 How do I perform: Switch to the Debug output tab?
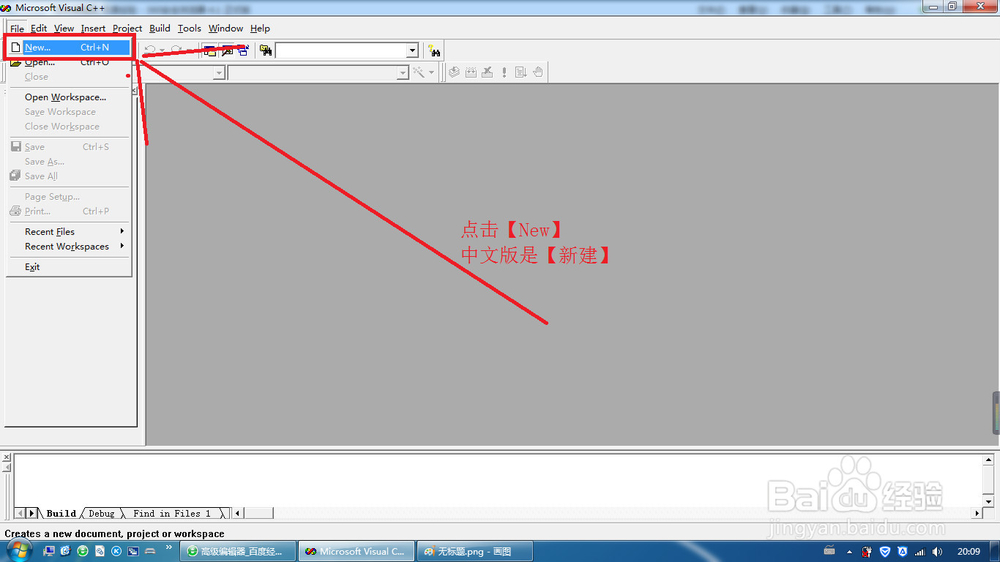101,514
